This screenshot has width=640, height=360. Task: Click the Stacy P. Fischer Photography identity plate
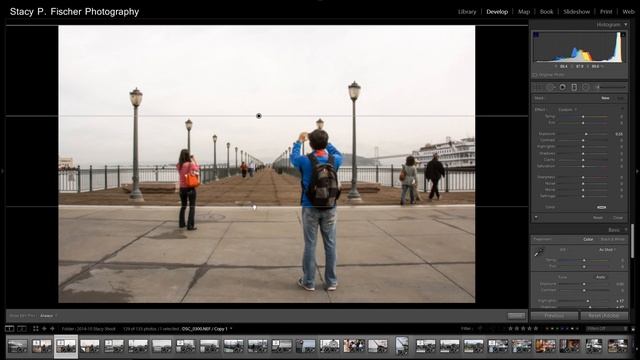coord(74,12)
